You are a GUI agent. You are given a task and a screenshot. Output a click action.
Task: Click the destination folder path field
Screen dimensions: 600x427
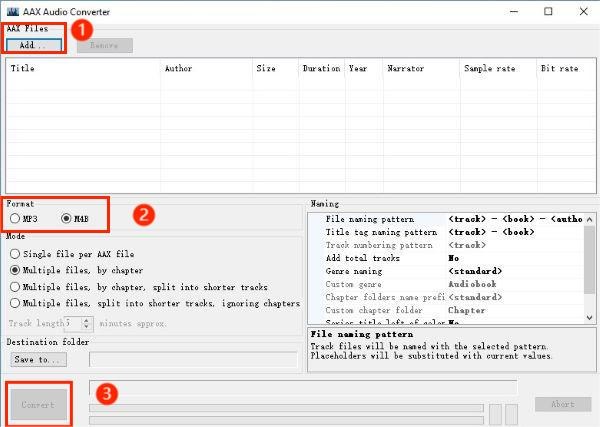point(193,359)
